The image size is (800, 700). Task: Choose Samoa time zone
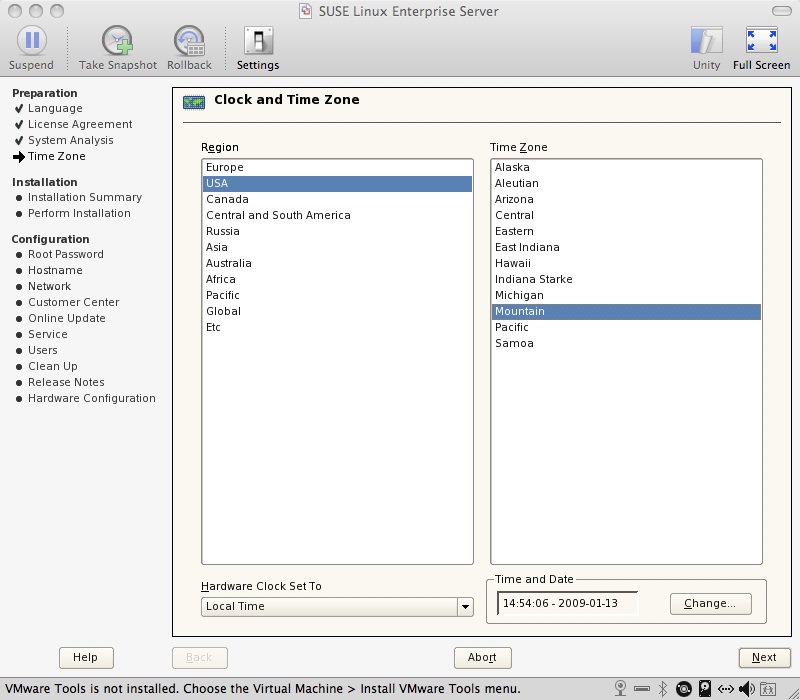point(626,343)
